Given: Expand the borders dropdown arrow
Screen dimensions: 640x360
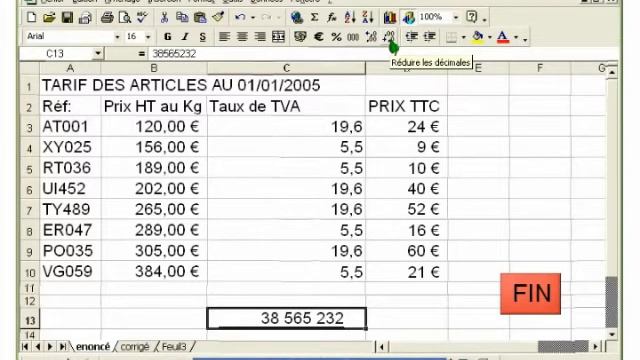Looking at the screenshot, I should (x=463, y=37).
